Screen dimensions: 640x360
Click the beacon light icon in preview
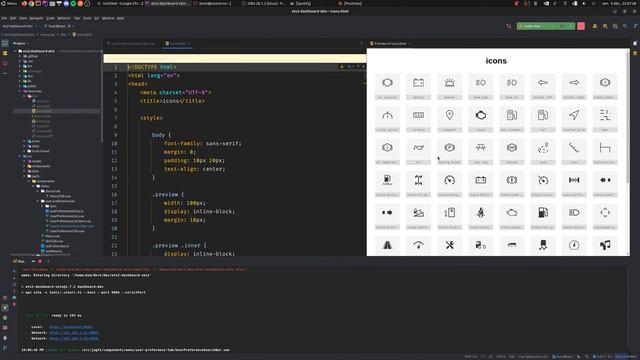coord(449,83)
